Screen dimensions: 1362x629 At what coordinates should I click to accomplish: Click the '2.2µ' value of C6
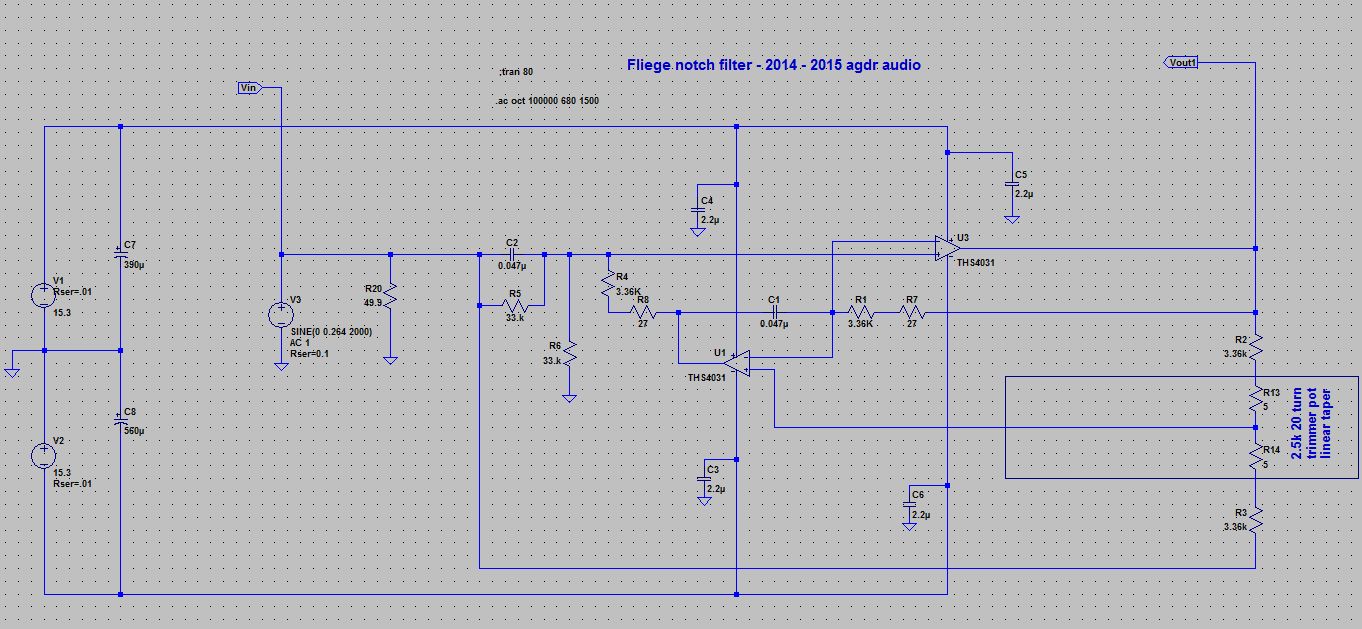(920, 516)
